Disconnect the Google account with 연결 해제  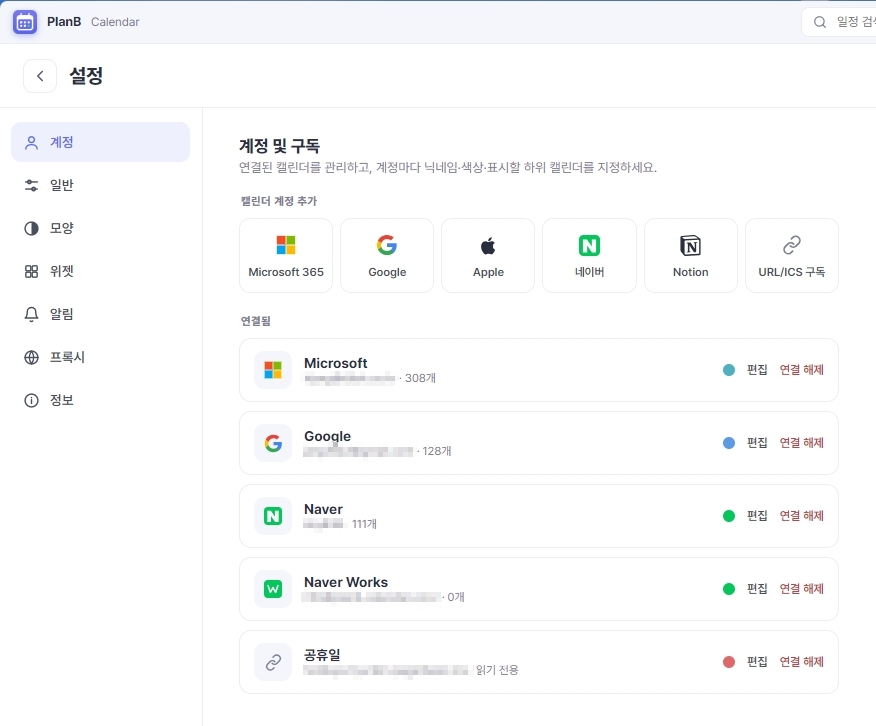pyautogui.click(x=802, y=443)
